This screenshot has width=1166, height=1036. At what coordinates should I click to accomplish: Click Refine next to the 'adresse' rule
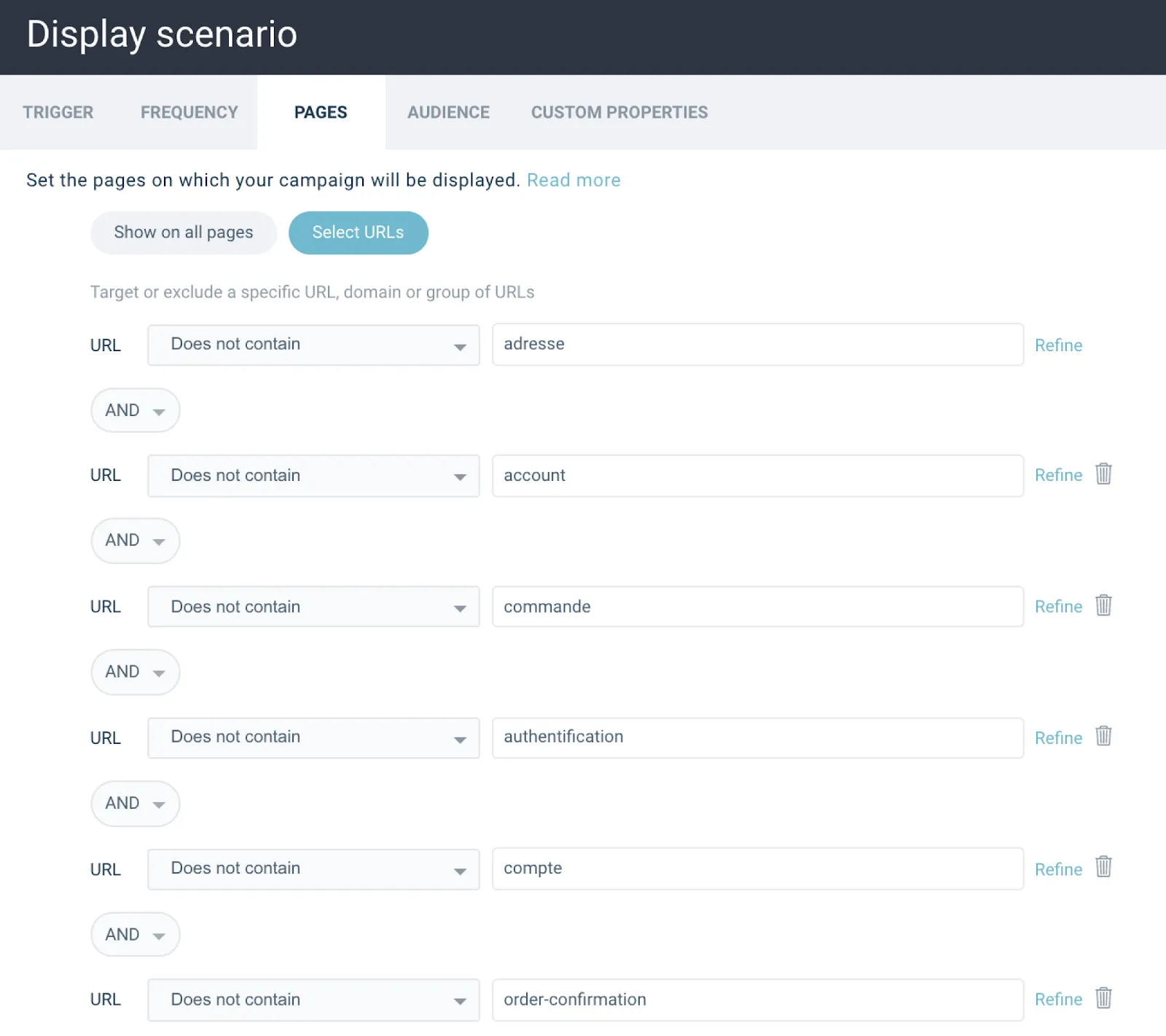(x=1058, y=345)
